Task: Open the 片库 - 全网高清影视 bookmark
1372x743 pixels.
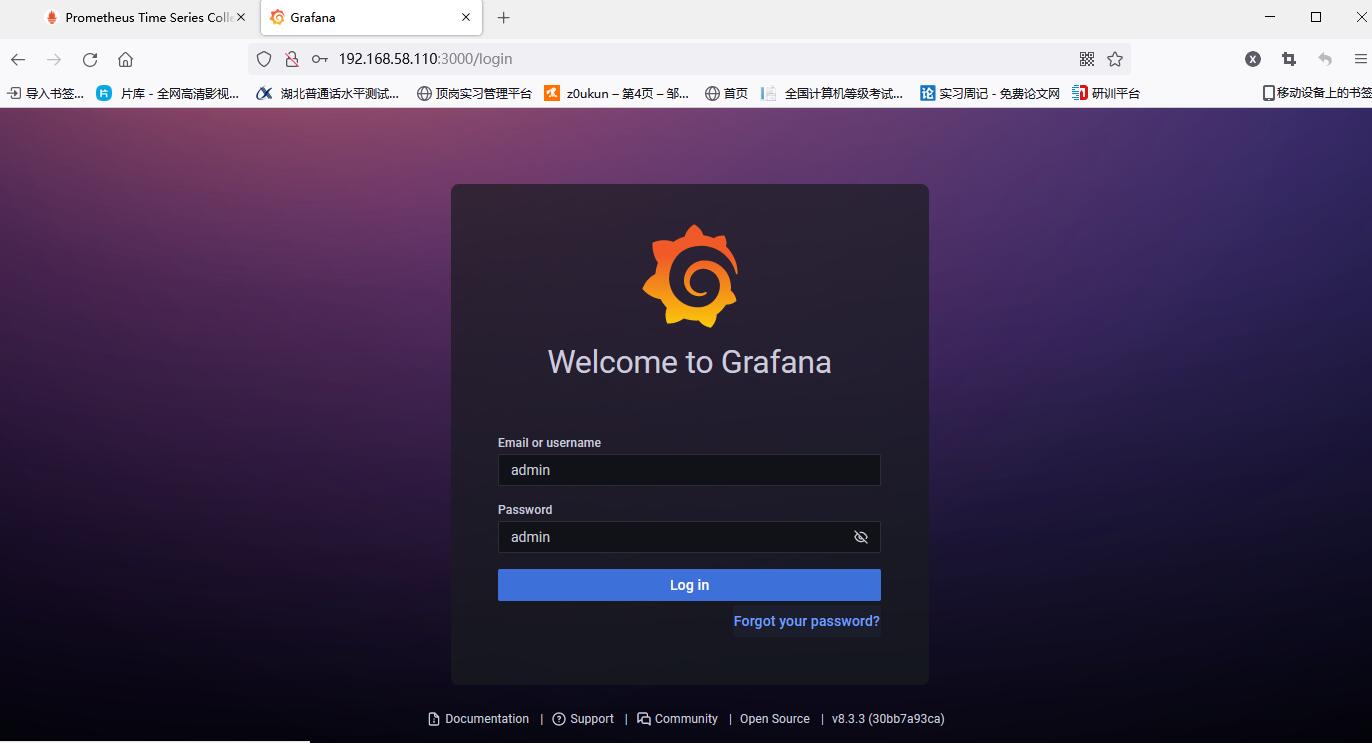Action: (168, 93)
